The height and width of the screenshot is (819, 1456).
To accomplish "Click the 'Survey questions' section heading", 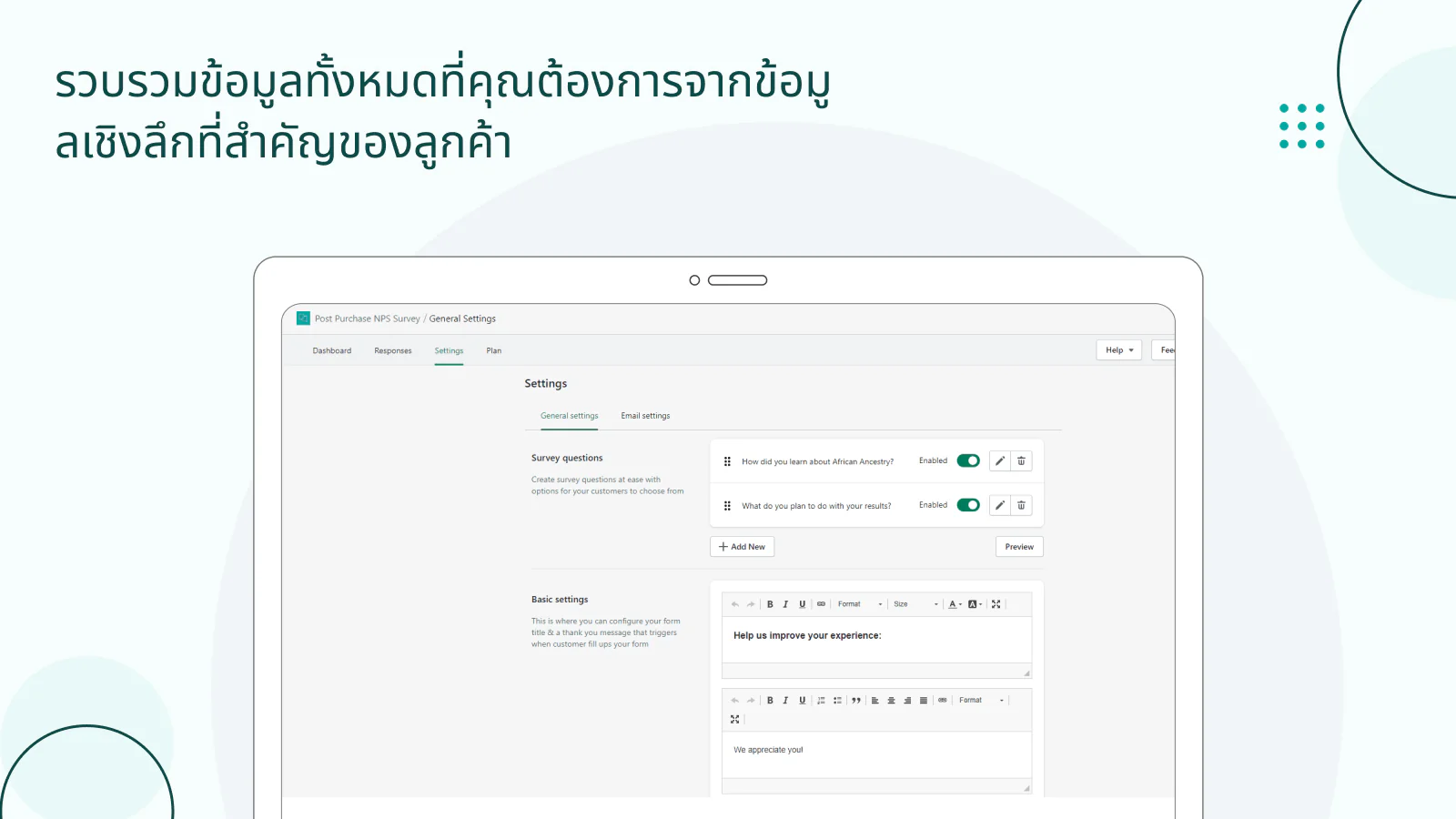I will (567, 458).
